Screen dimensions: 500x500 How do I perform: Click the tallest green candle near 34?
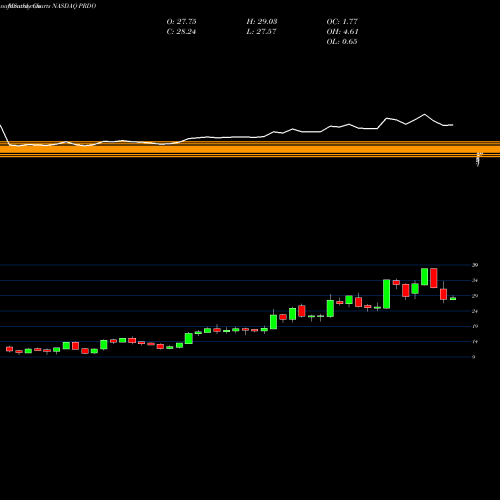tap(387, 294)
